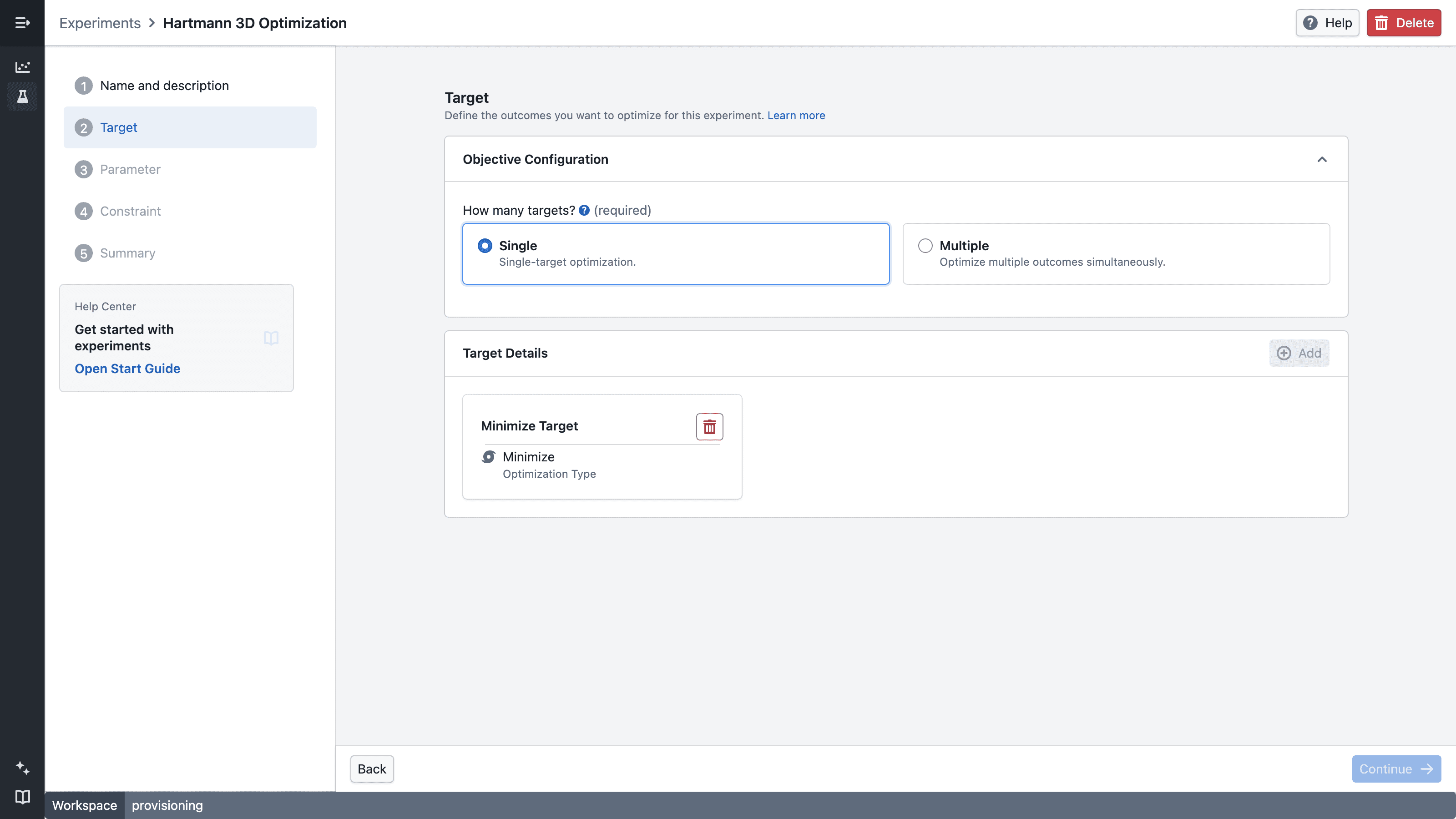Click the Optimization Type label
Image resolution: width=1456 pixels, height=819 pixels.
click(x=549, y=474)
